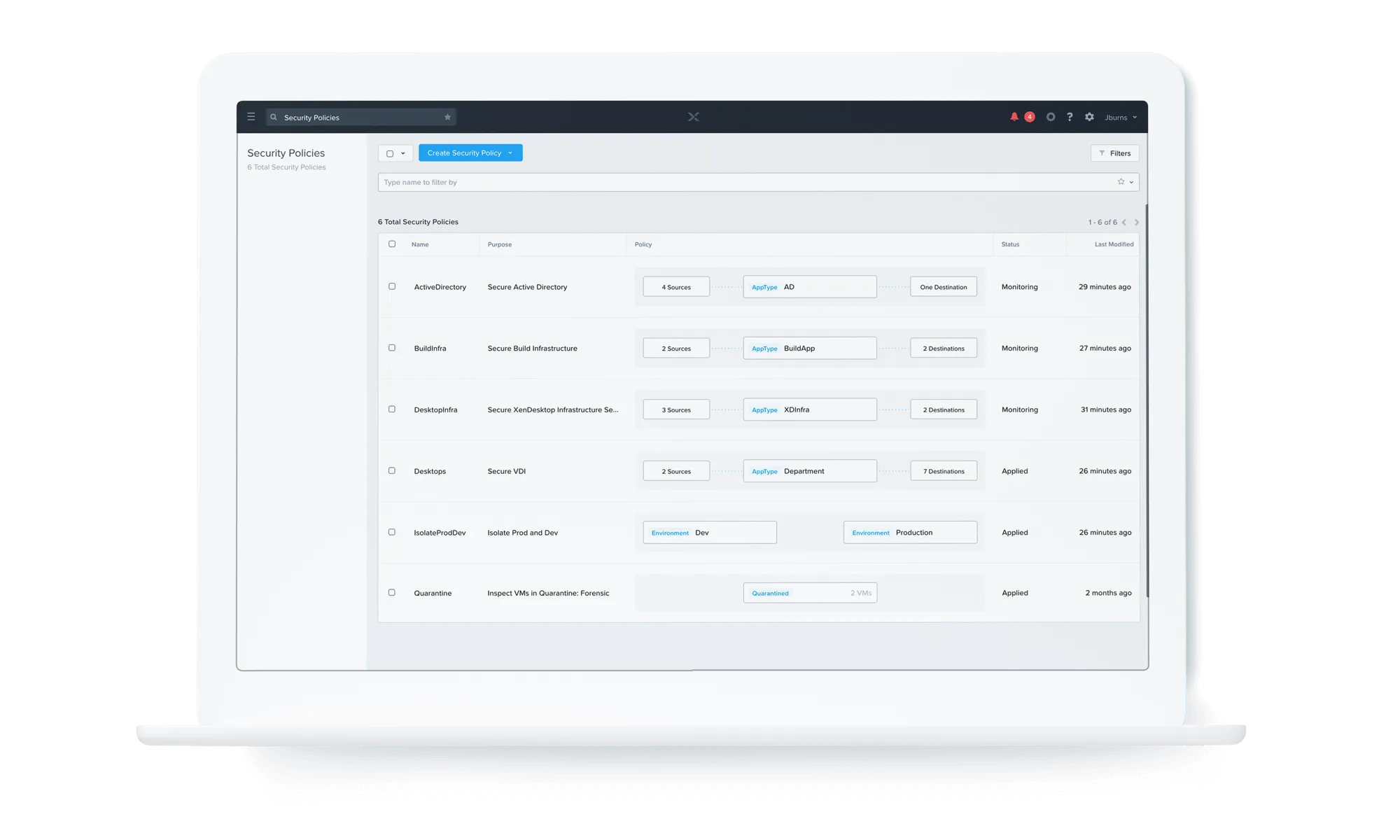
Task: Check the Quarantine policy row
Action: [x=392, y=593]
